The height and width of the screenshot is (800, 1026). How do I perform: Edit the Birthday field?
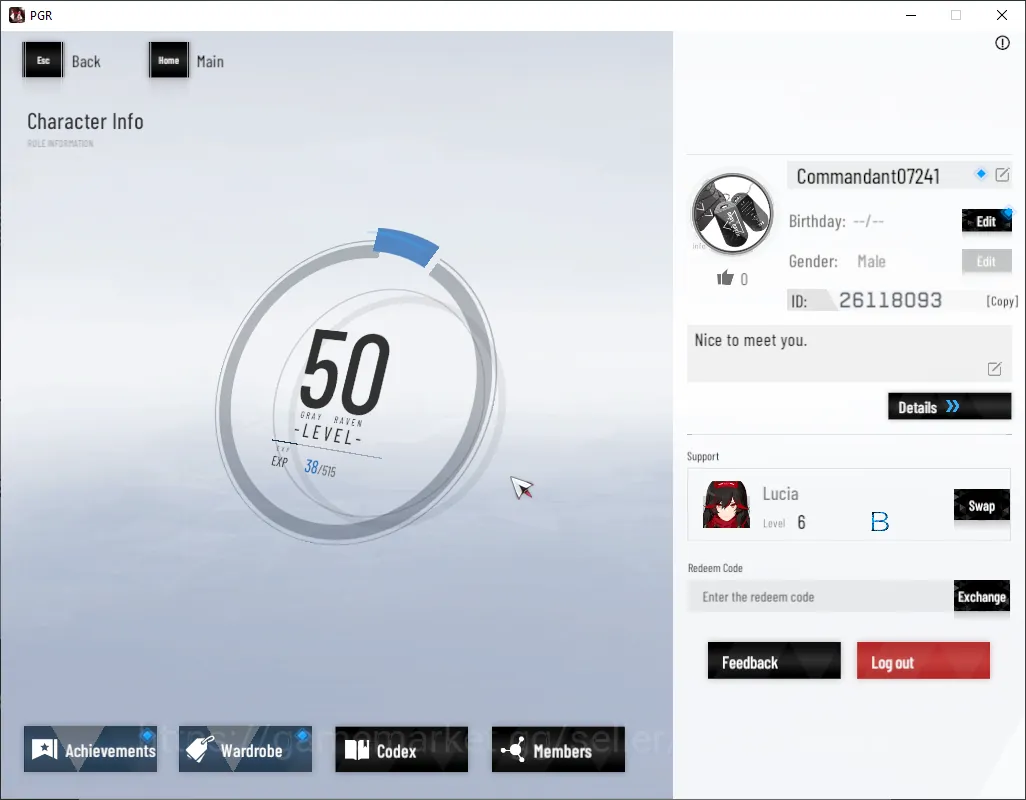coord(986,221)
